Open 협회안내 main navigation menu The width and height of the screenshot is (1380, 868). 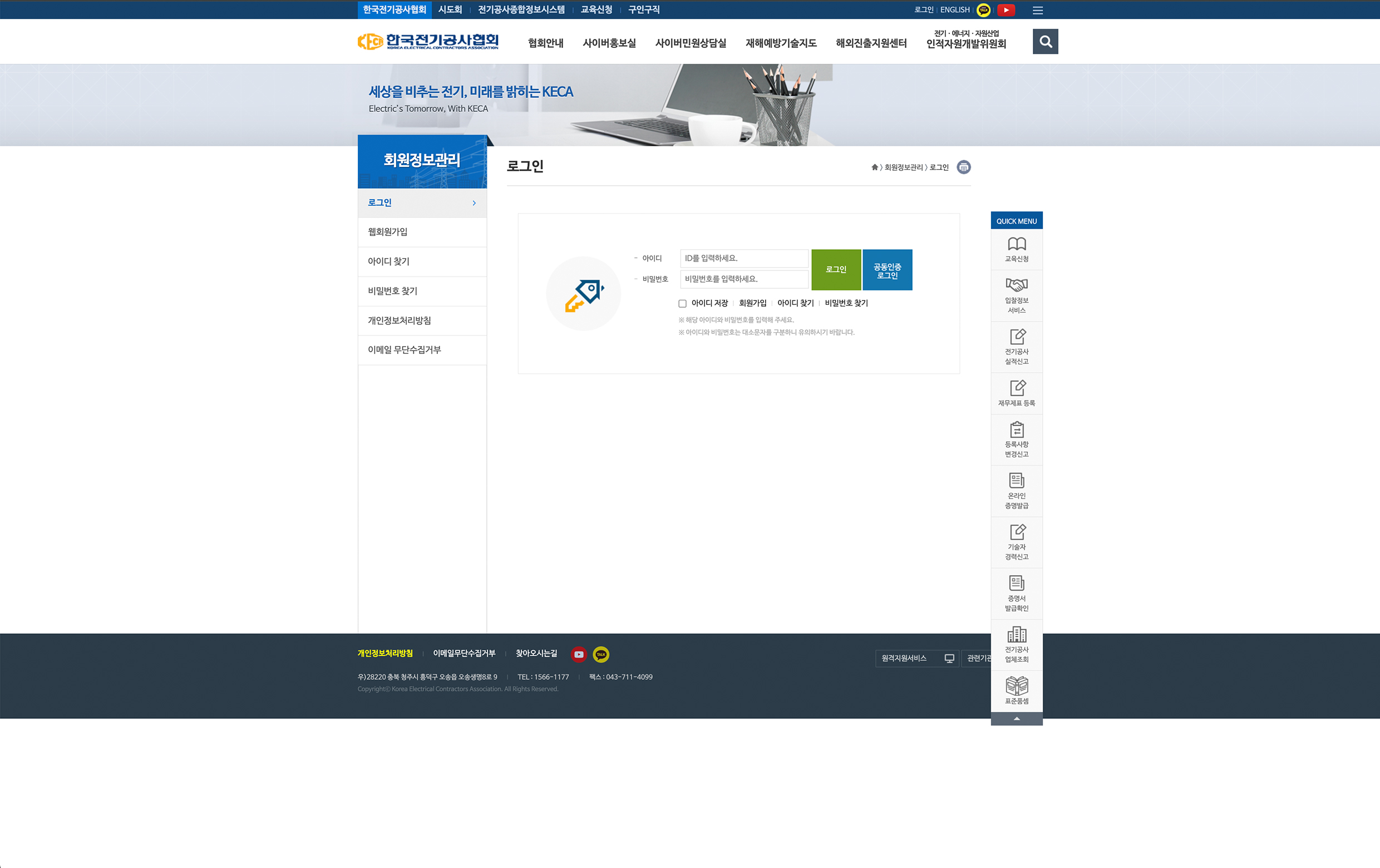tap(545, 43)
